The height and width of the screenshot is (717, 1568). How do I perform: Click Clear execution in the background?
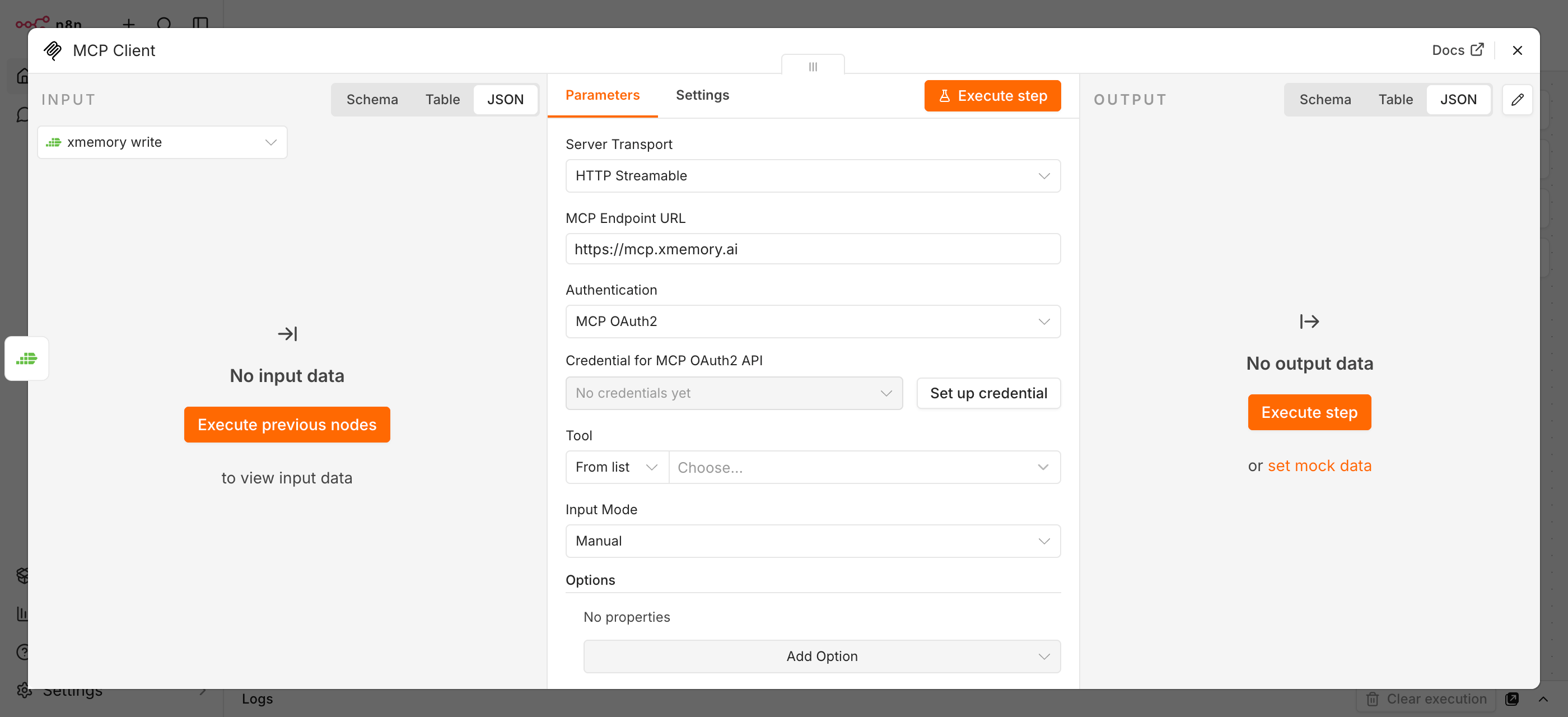(x=1426, y=699)
